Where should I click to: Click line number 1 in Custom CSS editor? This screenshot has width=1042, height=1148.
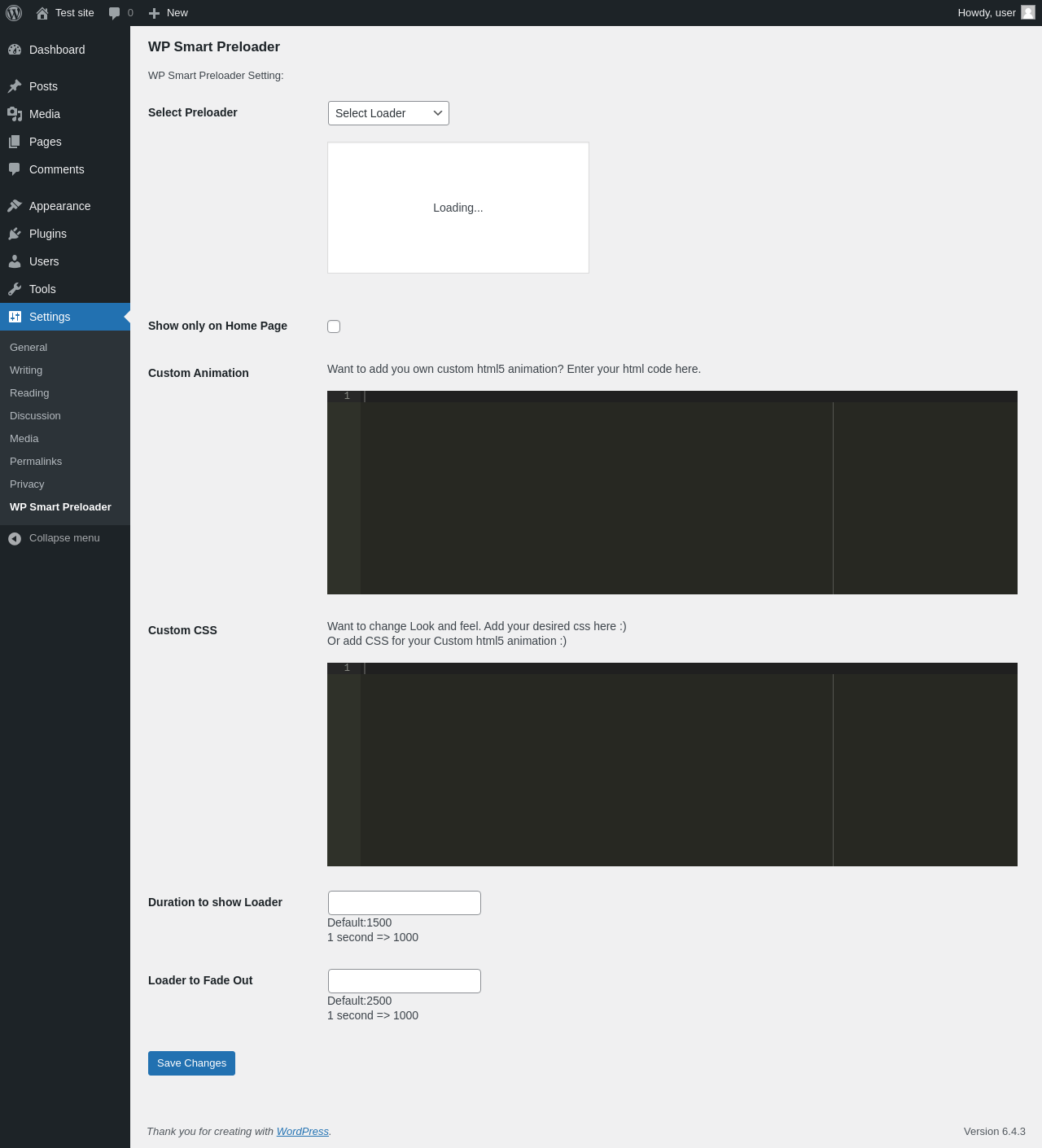[347, 668]
